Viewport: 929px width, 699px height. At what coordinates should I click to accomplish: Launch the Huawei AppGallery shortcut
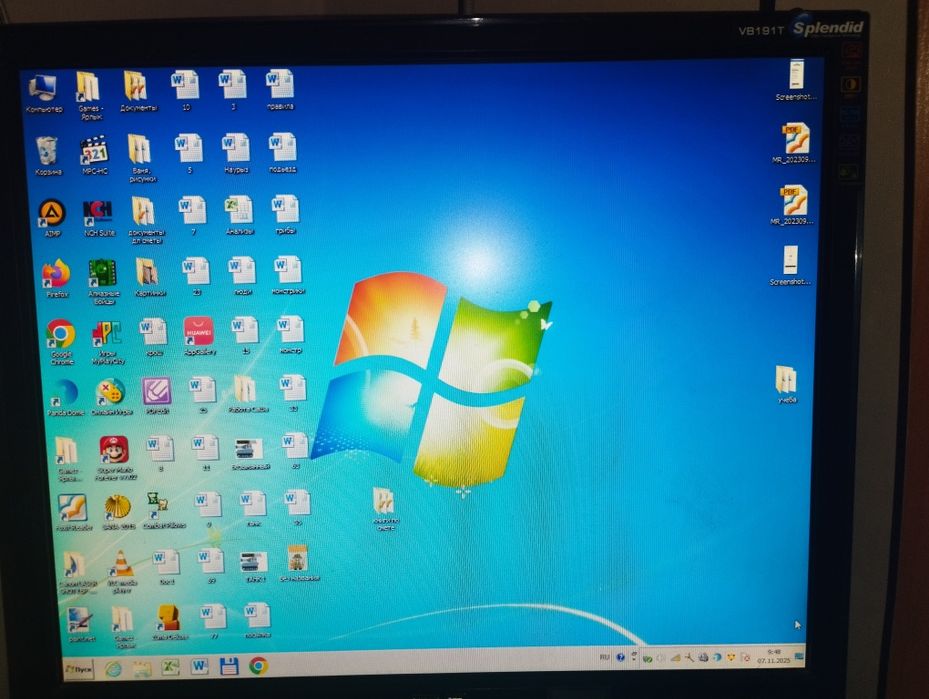tap(200, 336)
